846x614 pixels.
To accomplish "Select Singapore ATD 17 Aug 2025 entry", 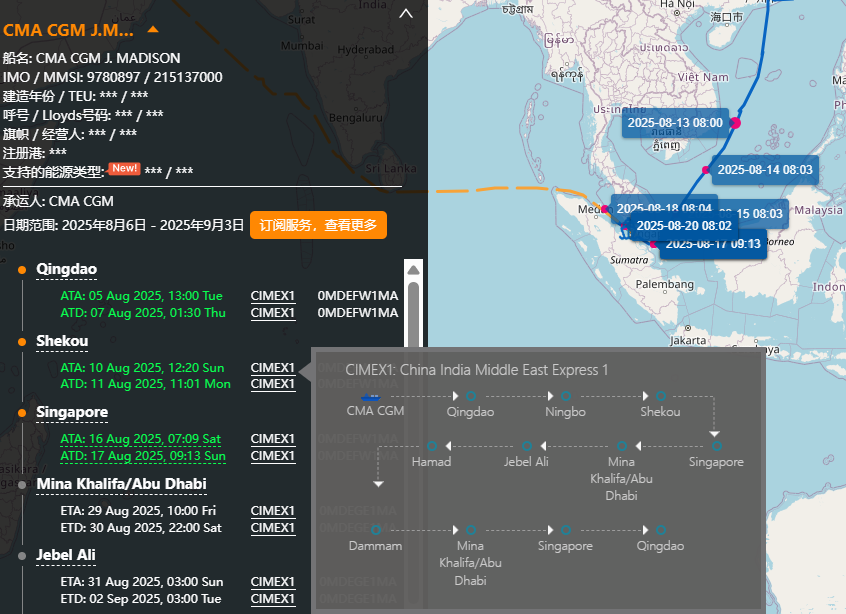I will point(143,456).
